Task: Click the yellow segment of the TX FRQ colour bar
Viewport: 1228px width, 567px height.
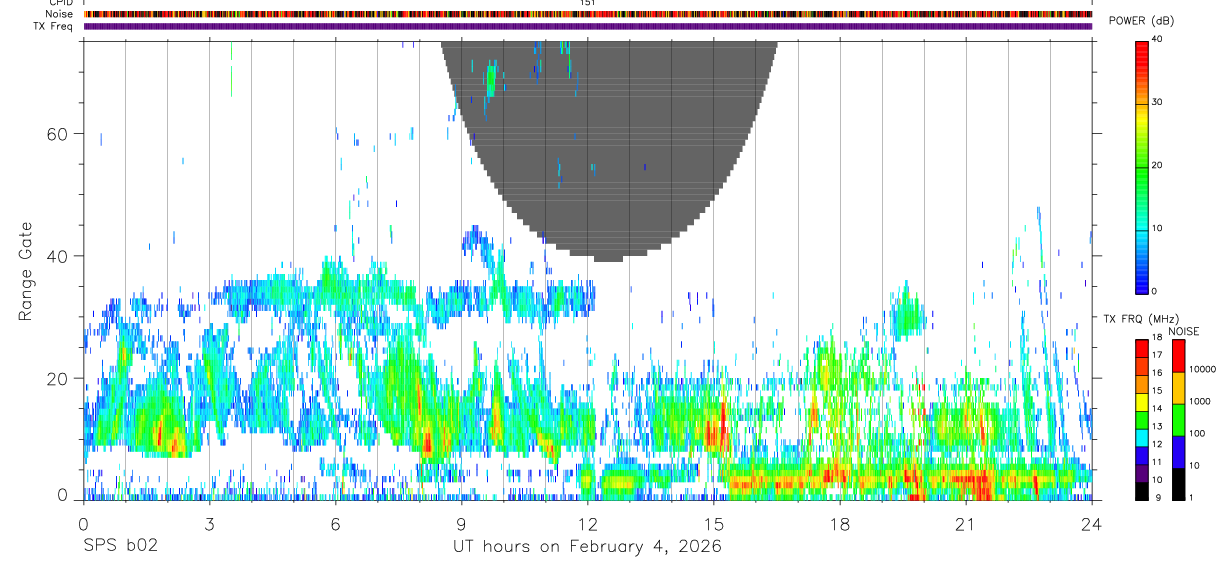Action: 1142,402
